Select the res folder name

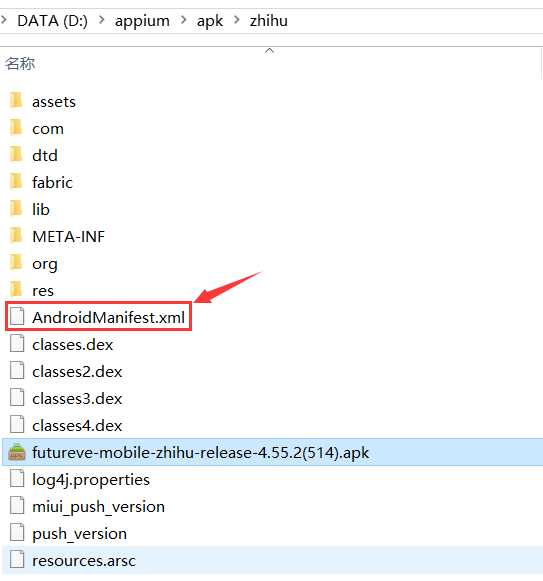(x=43, y=291)
